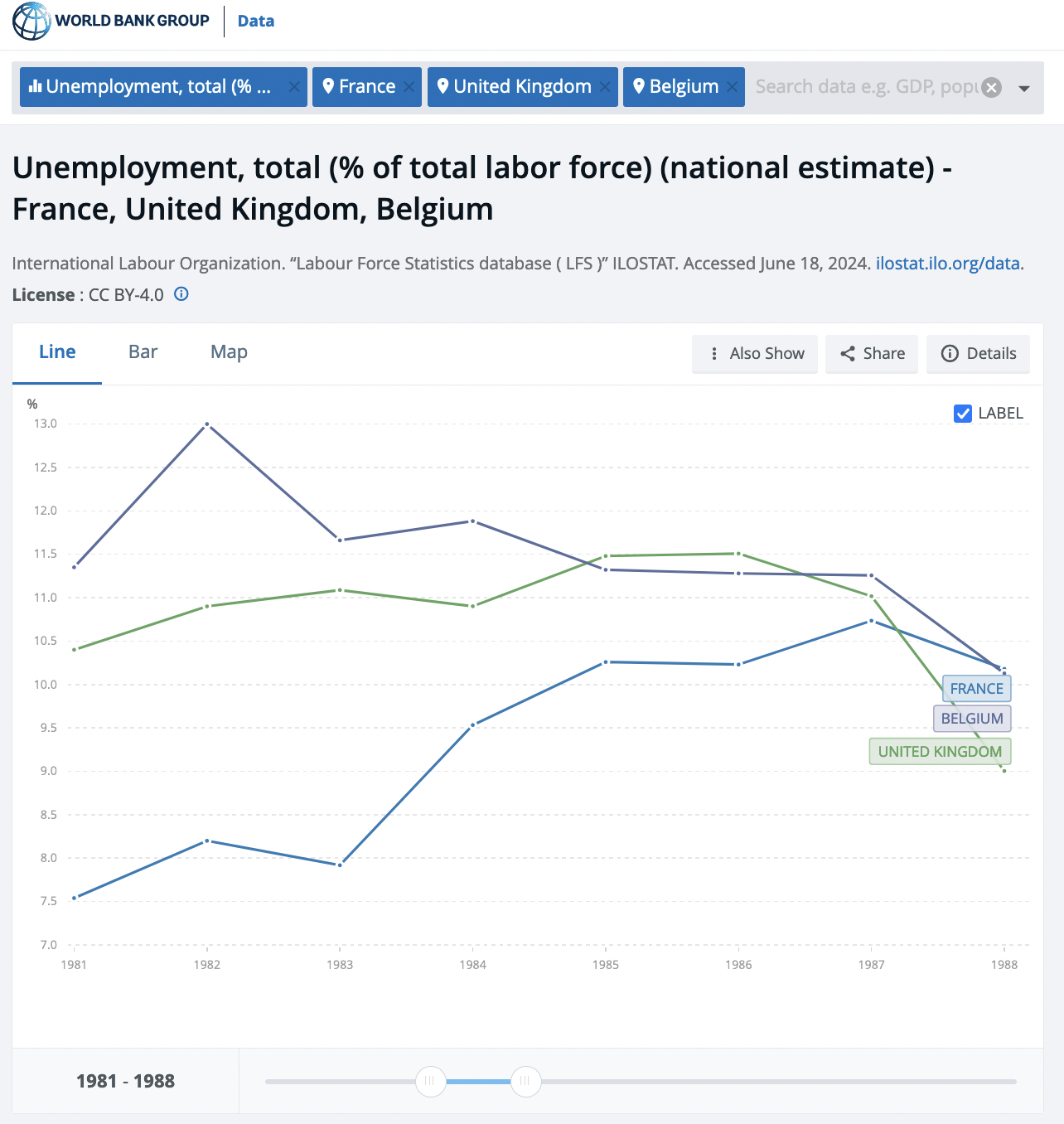Select the Line chart tab

[57, 352]
